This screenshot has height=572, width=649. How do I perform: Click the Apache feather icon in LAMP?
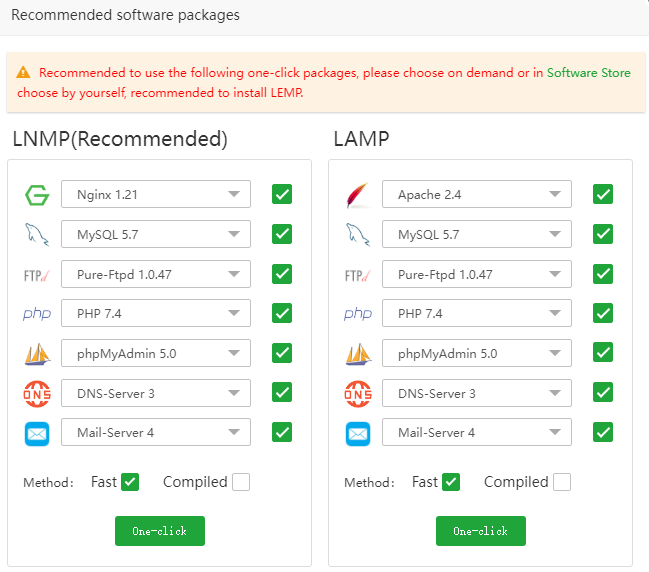[358, 195]
